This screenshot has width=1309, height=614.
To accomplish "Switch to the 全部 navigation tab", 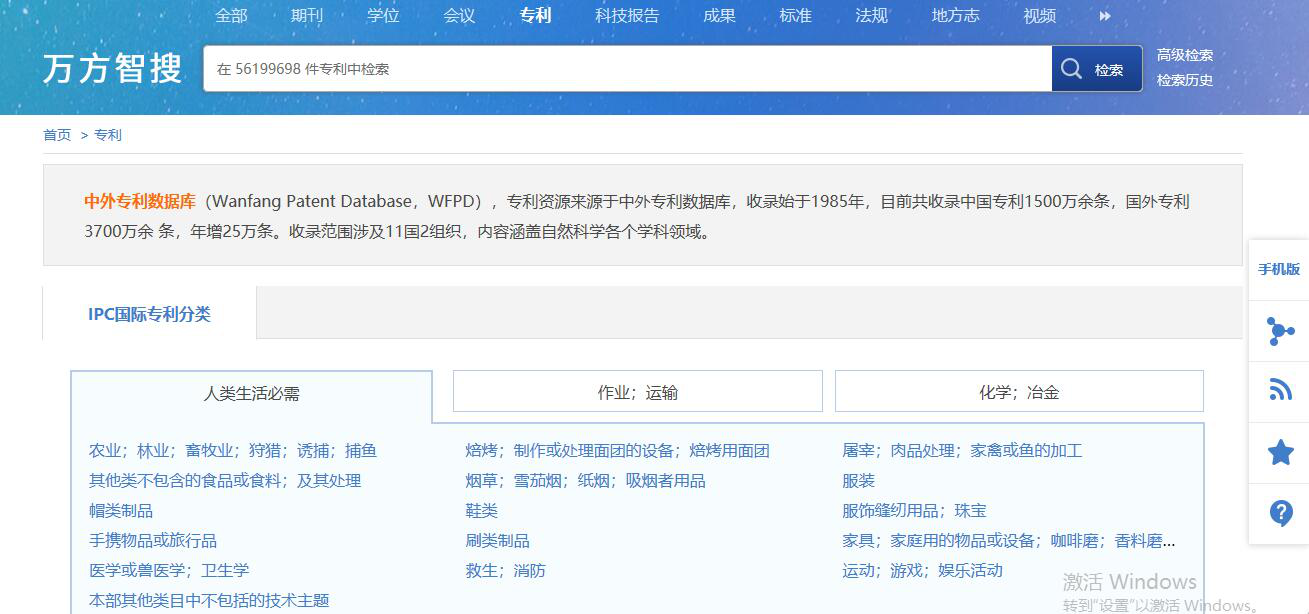I will click(231, 16).
